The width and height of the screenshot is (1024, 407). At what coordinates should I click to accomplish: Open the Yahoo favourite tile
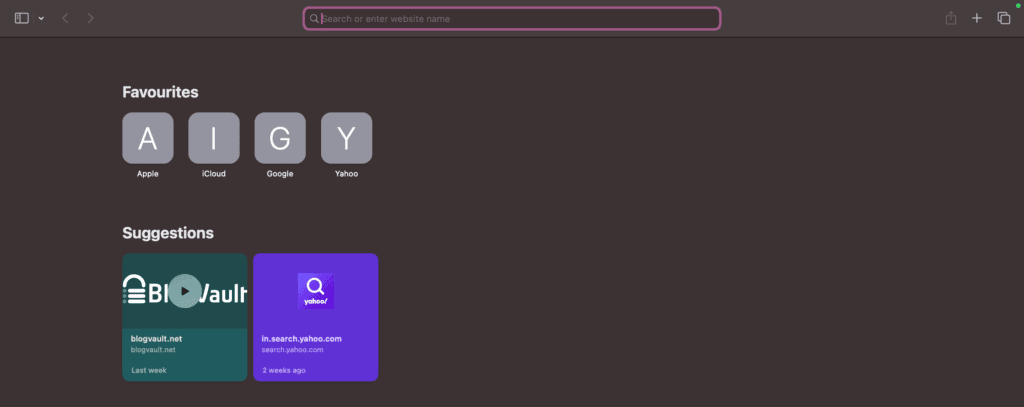coord(346,138)
